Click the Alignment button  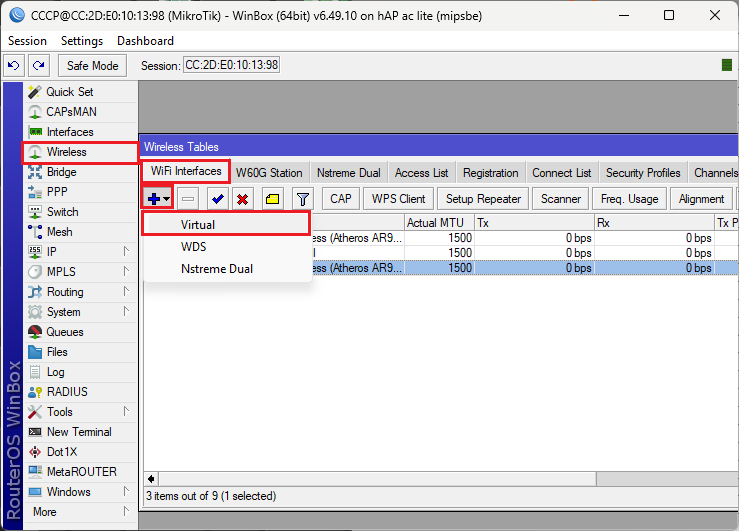pyautogui.click(x=701, y=199)
